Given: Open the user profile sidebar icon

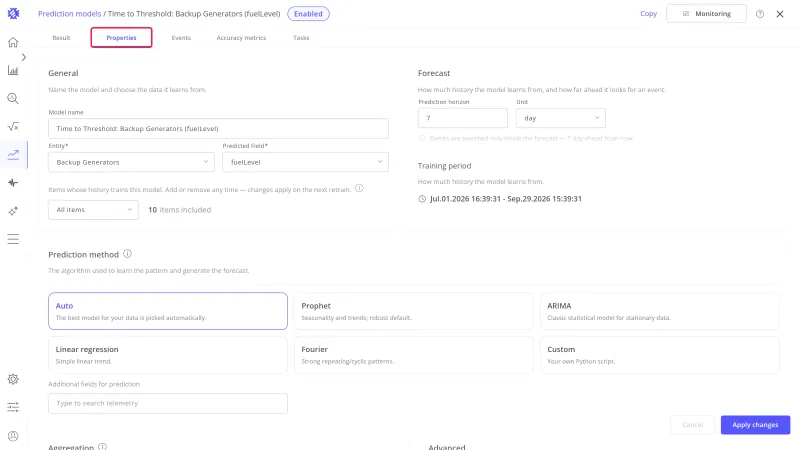Looking at the screenshot, I should coord(13,436).
